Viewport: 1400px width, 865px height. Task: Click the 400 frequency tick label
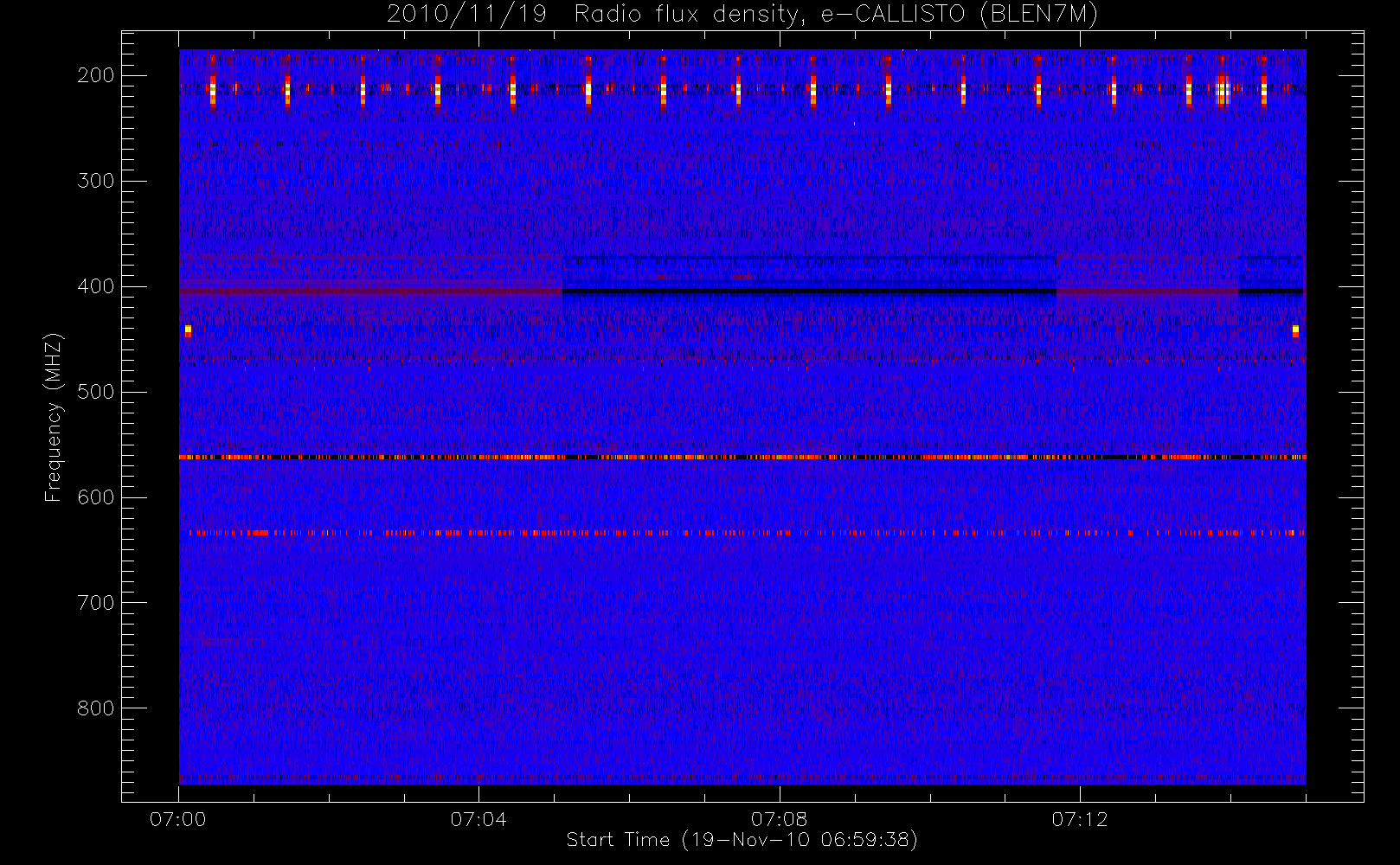(96, 286)
